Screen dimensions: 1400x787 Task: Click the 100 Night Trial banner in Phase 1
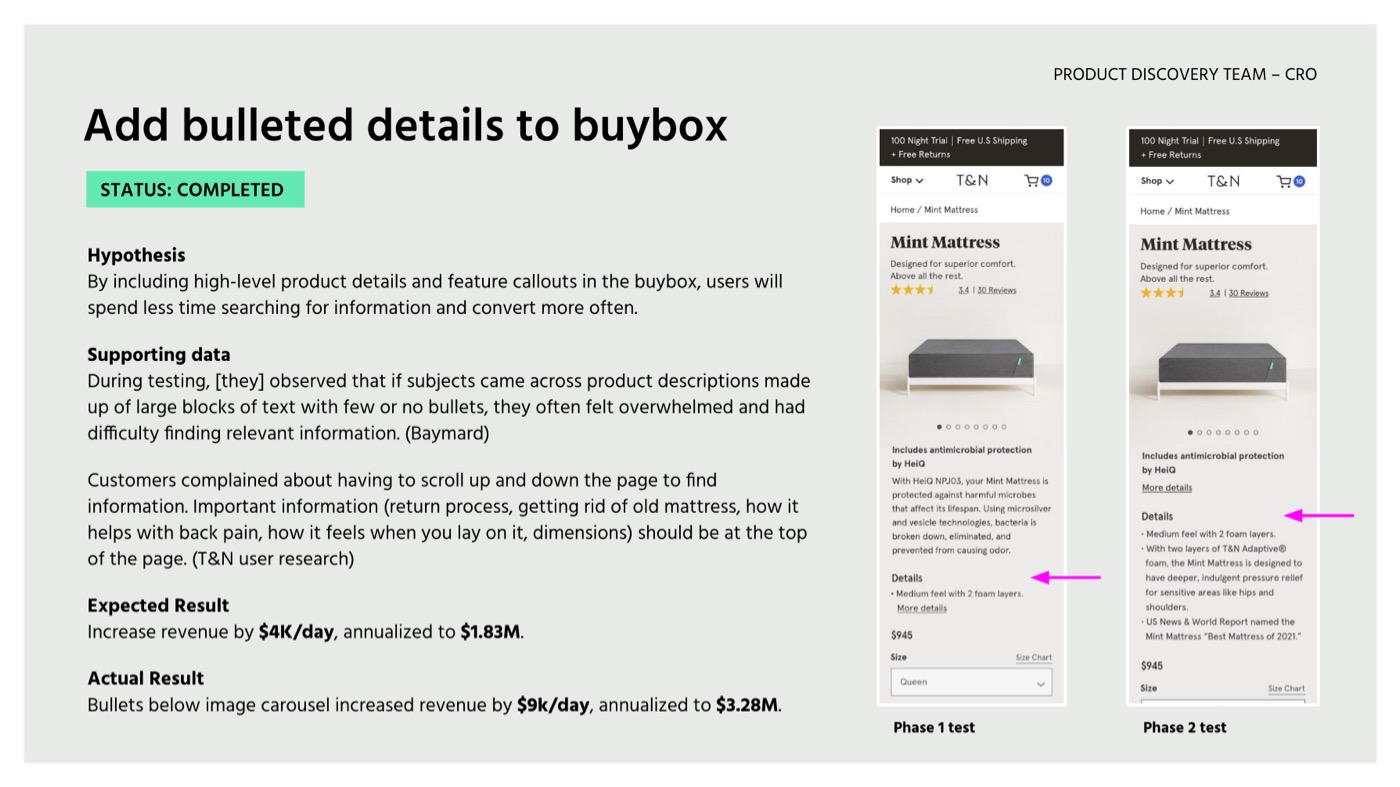pos(971,147)
